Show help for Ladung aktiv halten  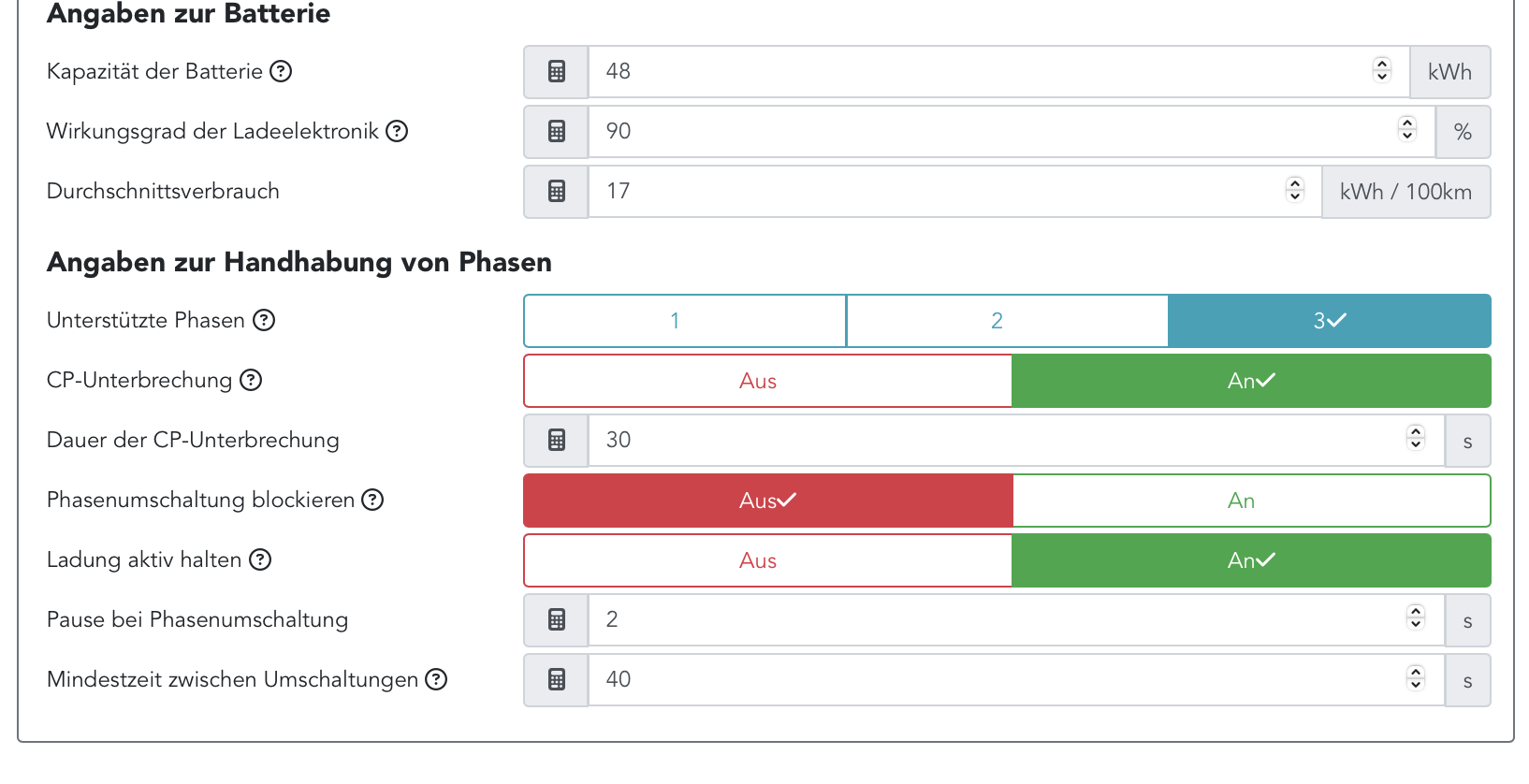point(260,559)
